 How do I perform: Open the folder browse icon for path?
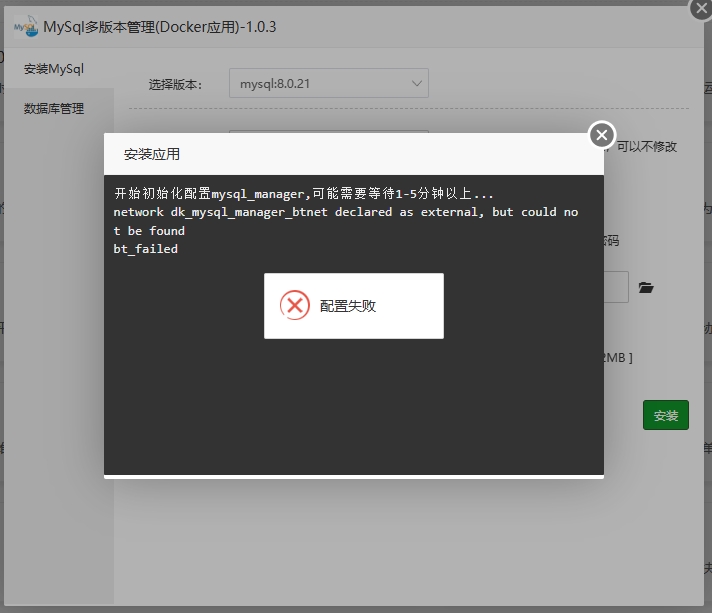pyautogui.click(x=646, y=287)
